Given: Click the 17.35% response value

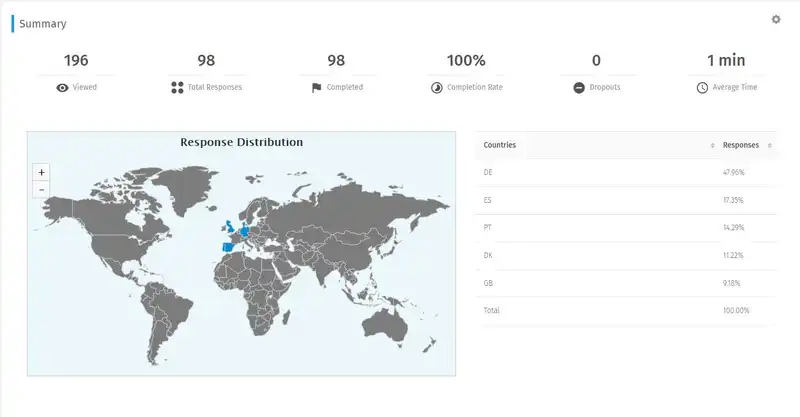Looking at the screenshot, I should click(x=733, y=200).
